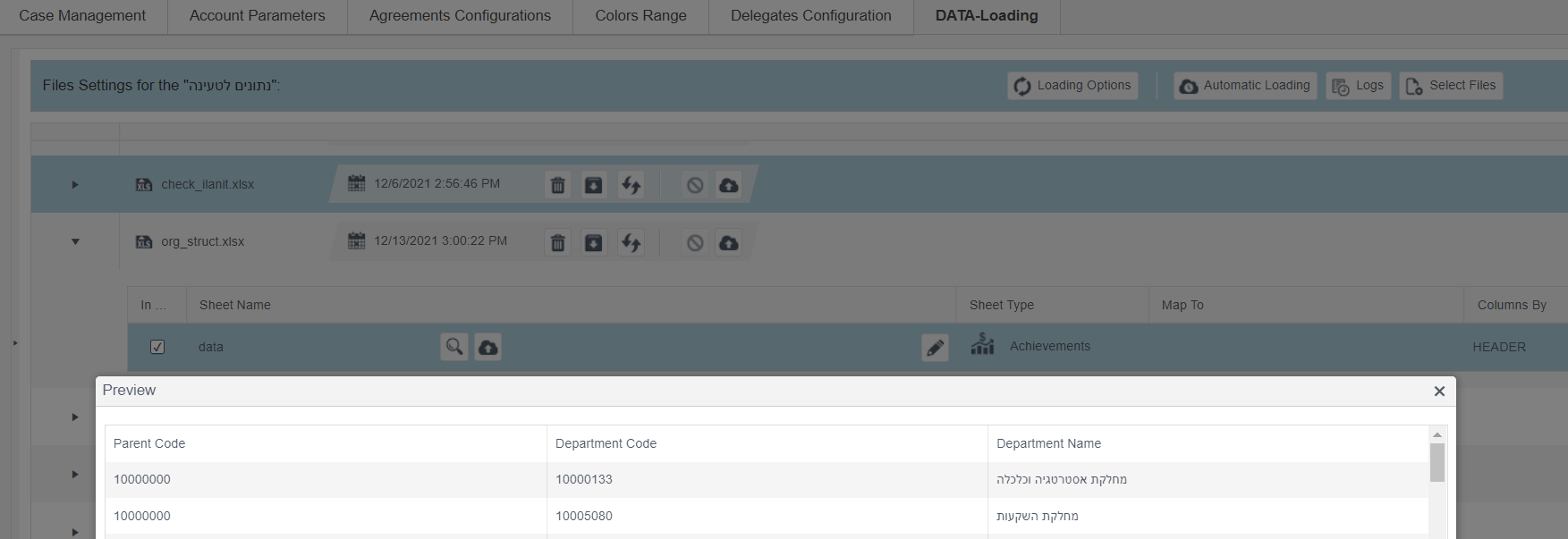This screenshot has height=539, width=1568.
Task: Click the 12/13/2021 3:00:22 PM timestamp
Action: pos(440,240)
